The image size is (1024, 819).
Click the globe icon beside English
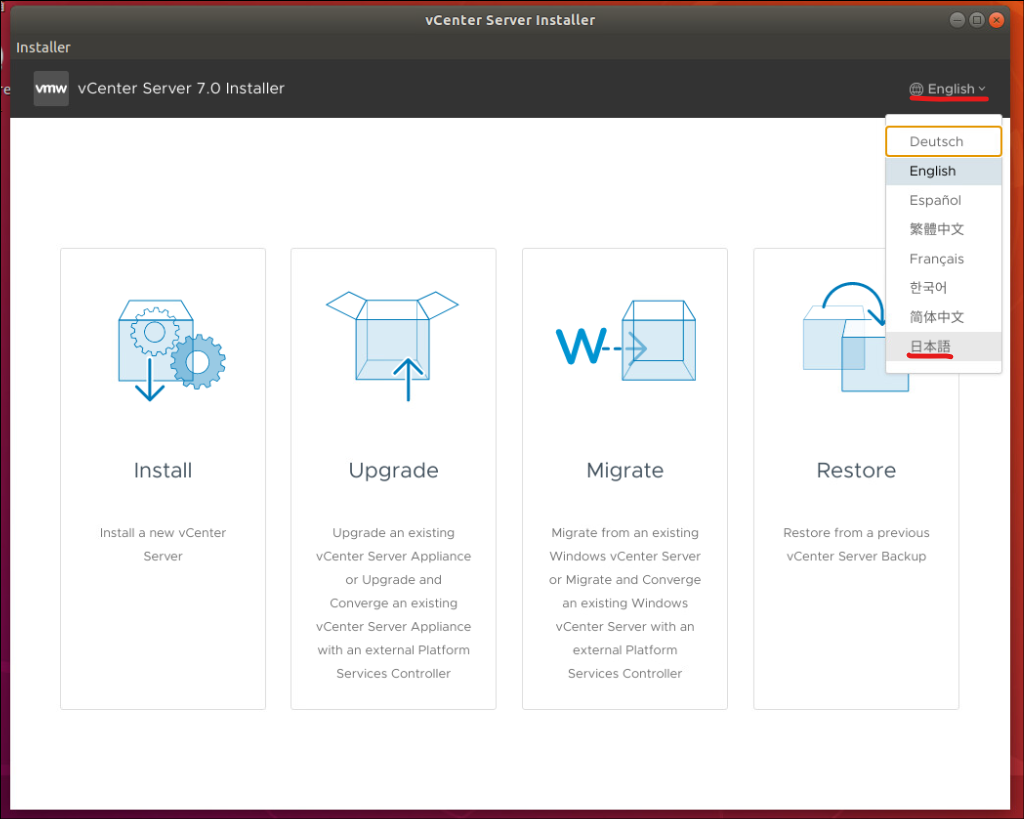916,89
